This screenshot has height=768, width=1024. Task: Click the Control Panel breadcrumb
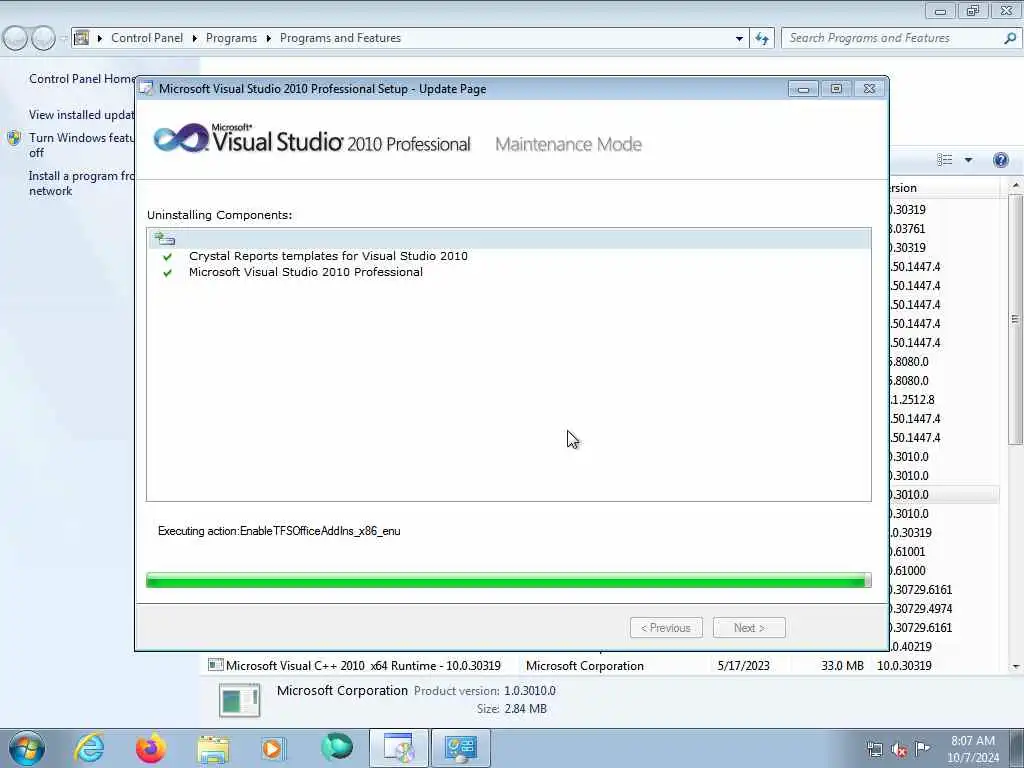pos(147,38)
